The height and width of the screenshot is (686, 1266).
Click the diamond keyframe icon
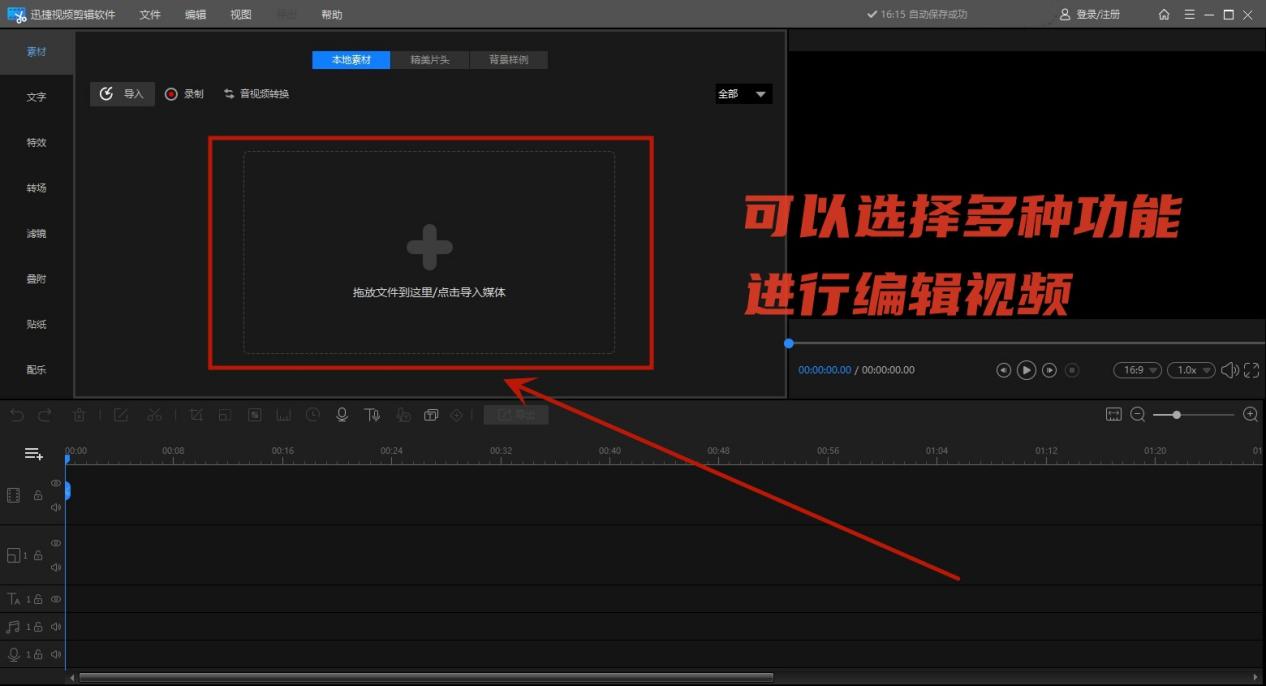point(457,415)
